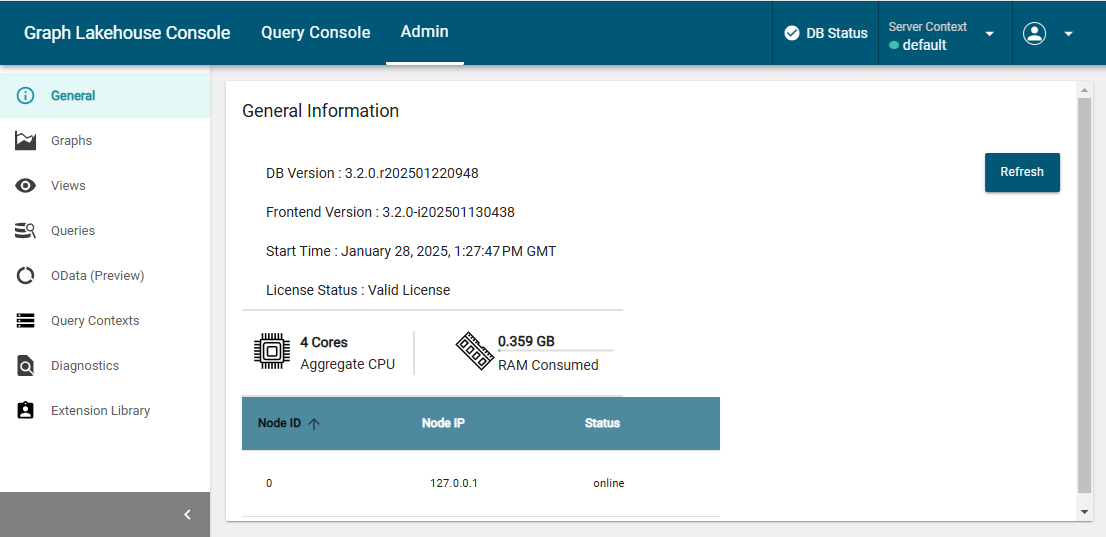
Task: Switch to the Query Console tab
Action: 315,33
